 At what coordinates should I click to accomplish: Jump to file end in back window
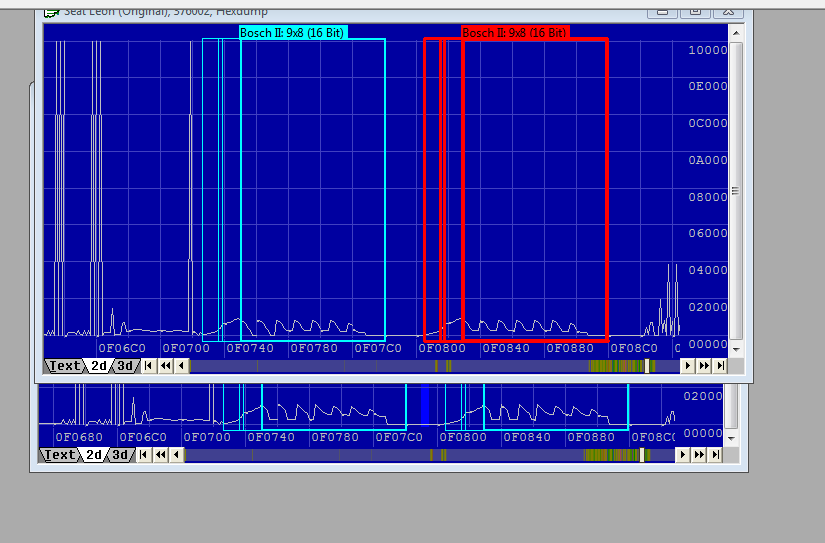[x=715, y=455]
